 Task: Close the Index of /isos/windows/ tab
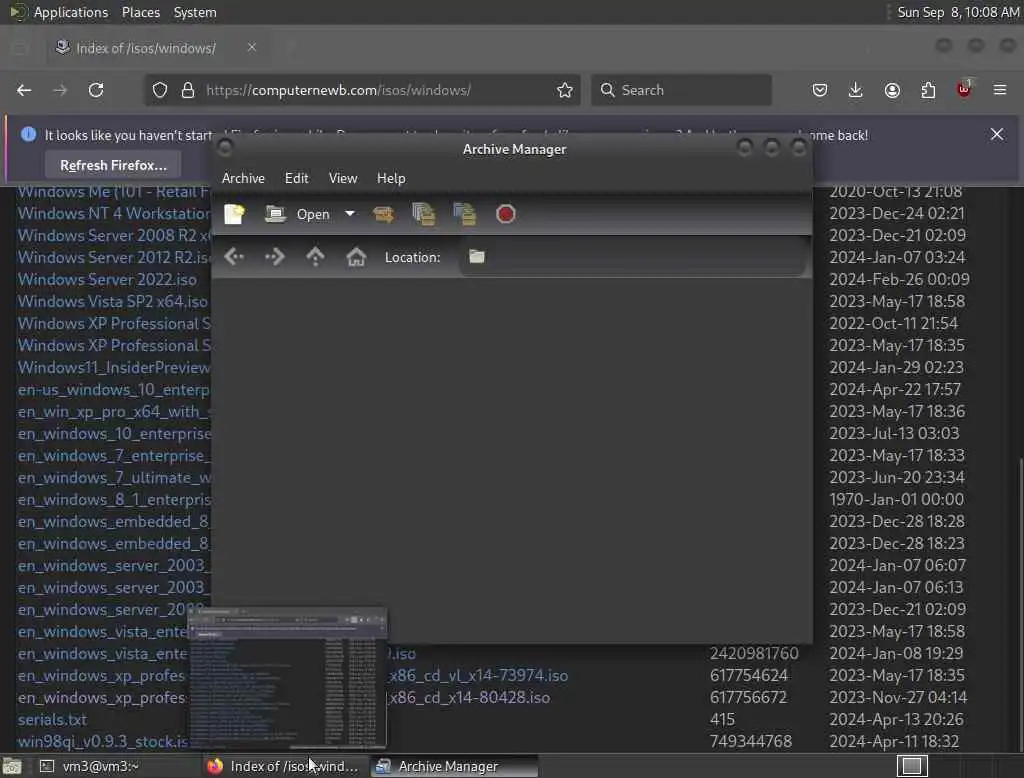[252, 47]
